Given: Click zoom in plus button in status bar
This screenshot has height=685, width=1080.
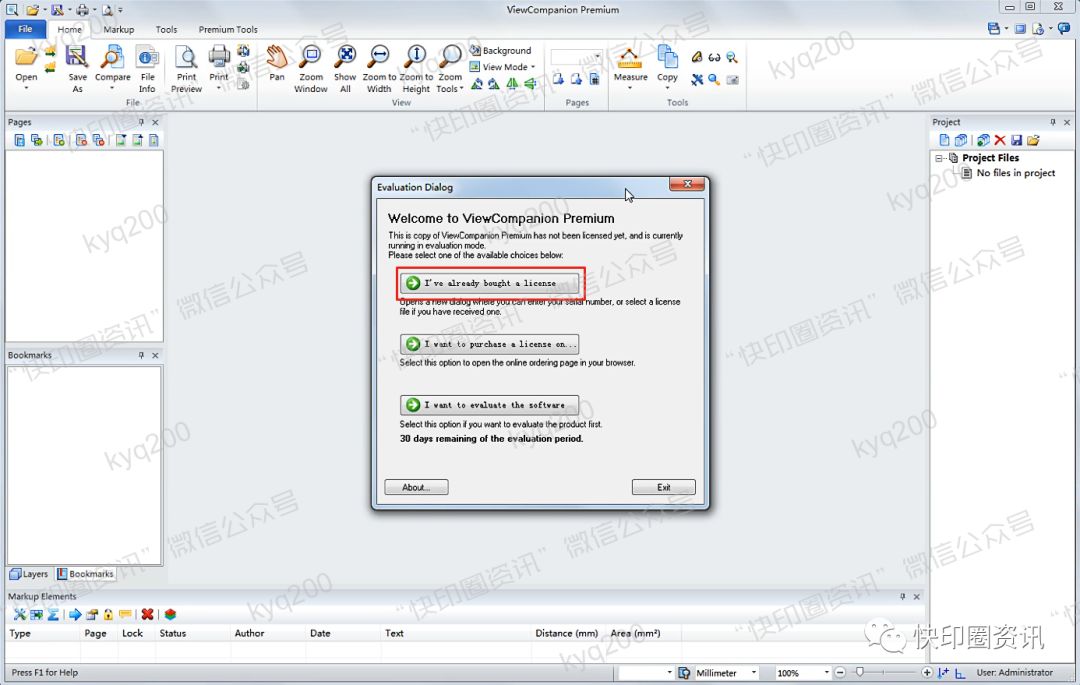Looking at the screenshot, I should [926, 673].
